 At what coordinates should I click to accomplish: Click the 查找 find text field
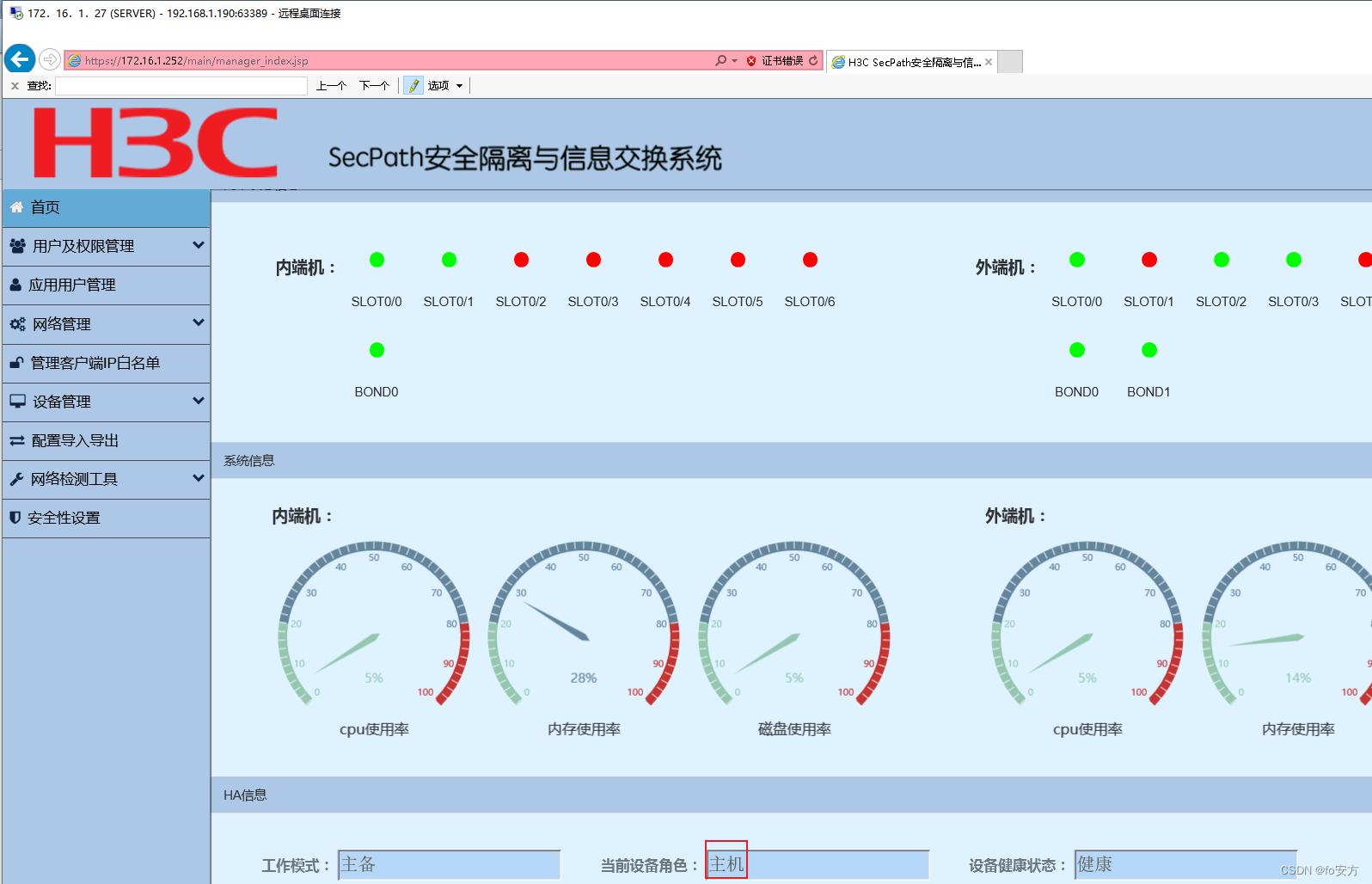[181, 86]
